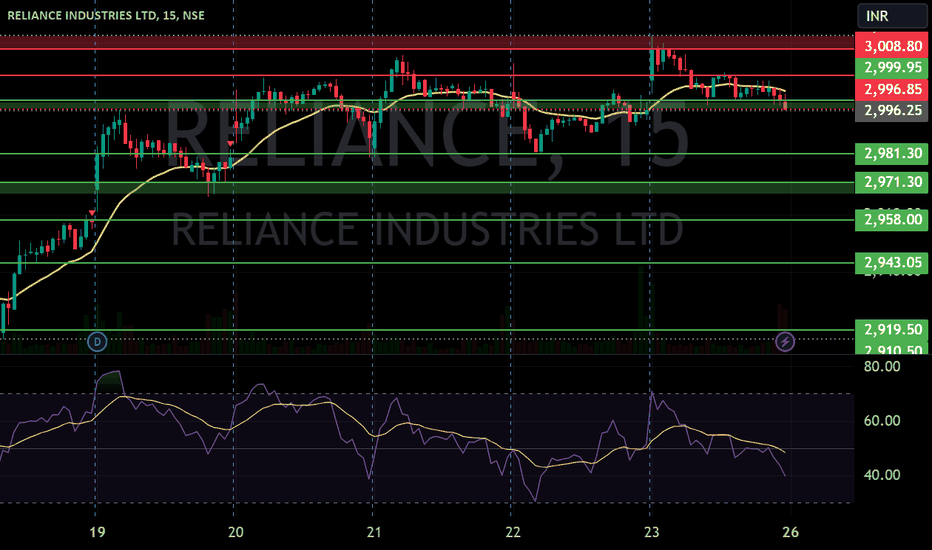Select the 2,981.30 price level label
Viewport: 932px width, 550px height.
point(892,153)
